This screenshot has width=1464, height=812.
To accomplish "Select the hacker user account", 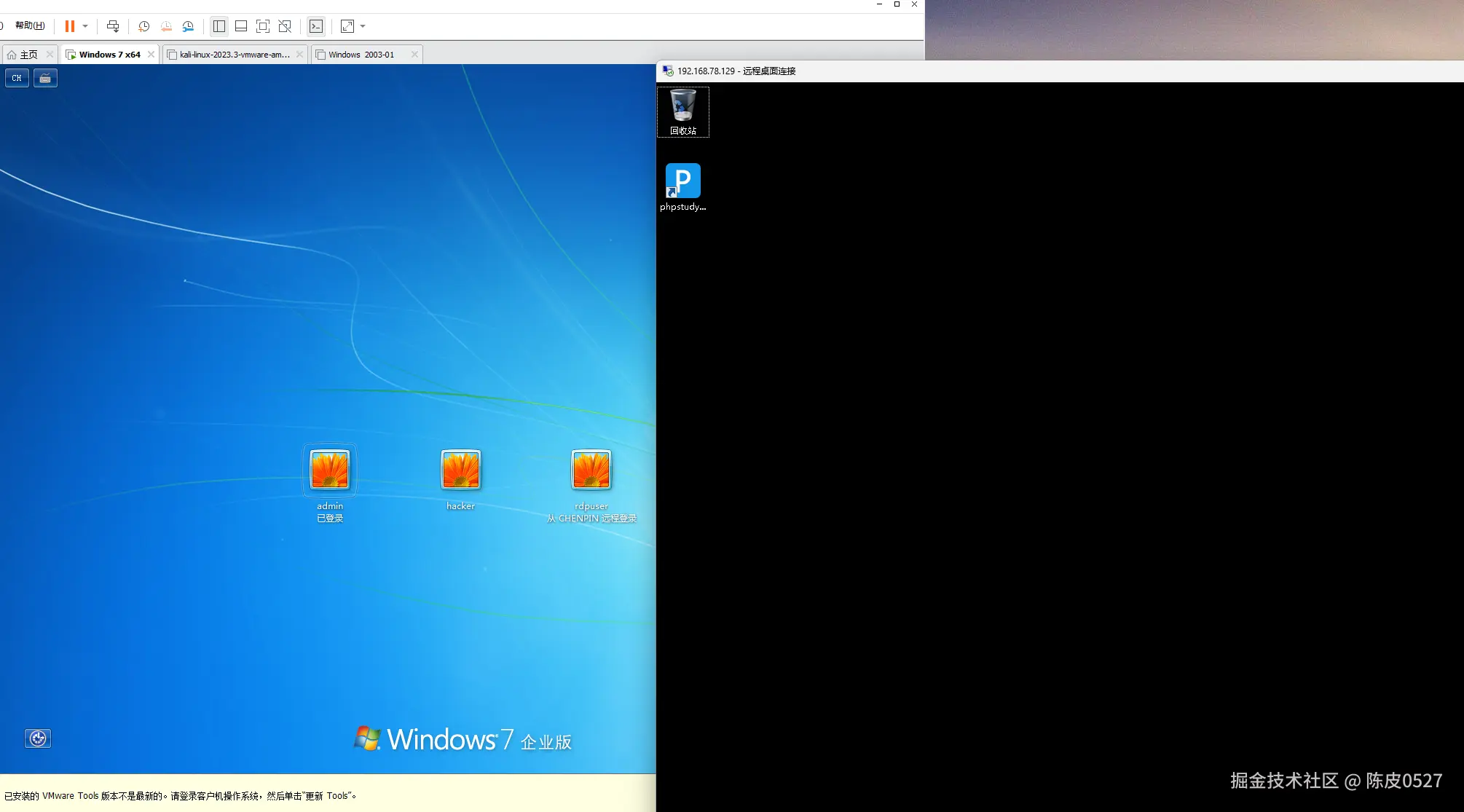I will pyautogui.click(x=460, y=470).
